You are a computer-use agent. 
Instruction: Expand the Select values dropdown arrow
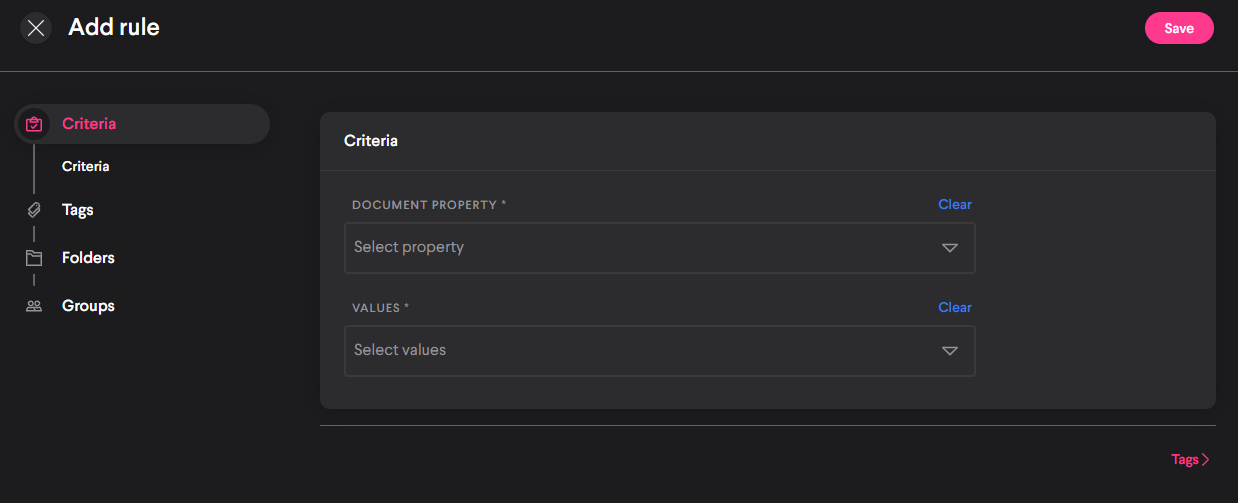(x=949, y=351)
